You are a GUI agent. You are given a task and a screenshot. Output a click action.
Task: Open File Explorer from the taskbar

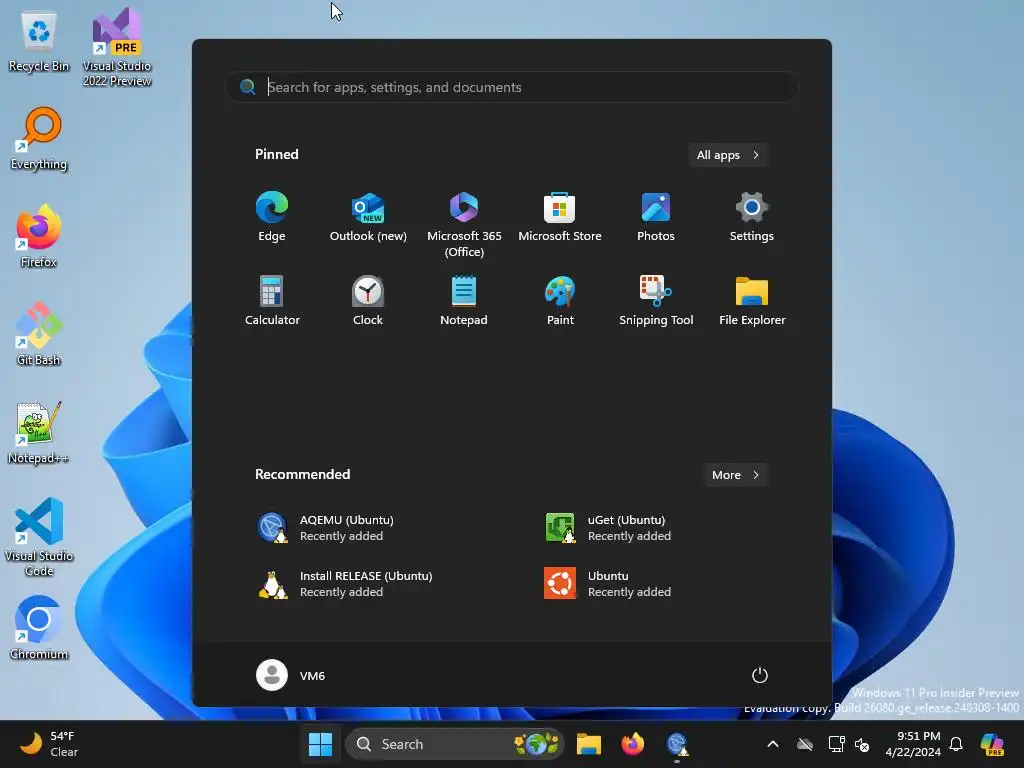[588, 744]
